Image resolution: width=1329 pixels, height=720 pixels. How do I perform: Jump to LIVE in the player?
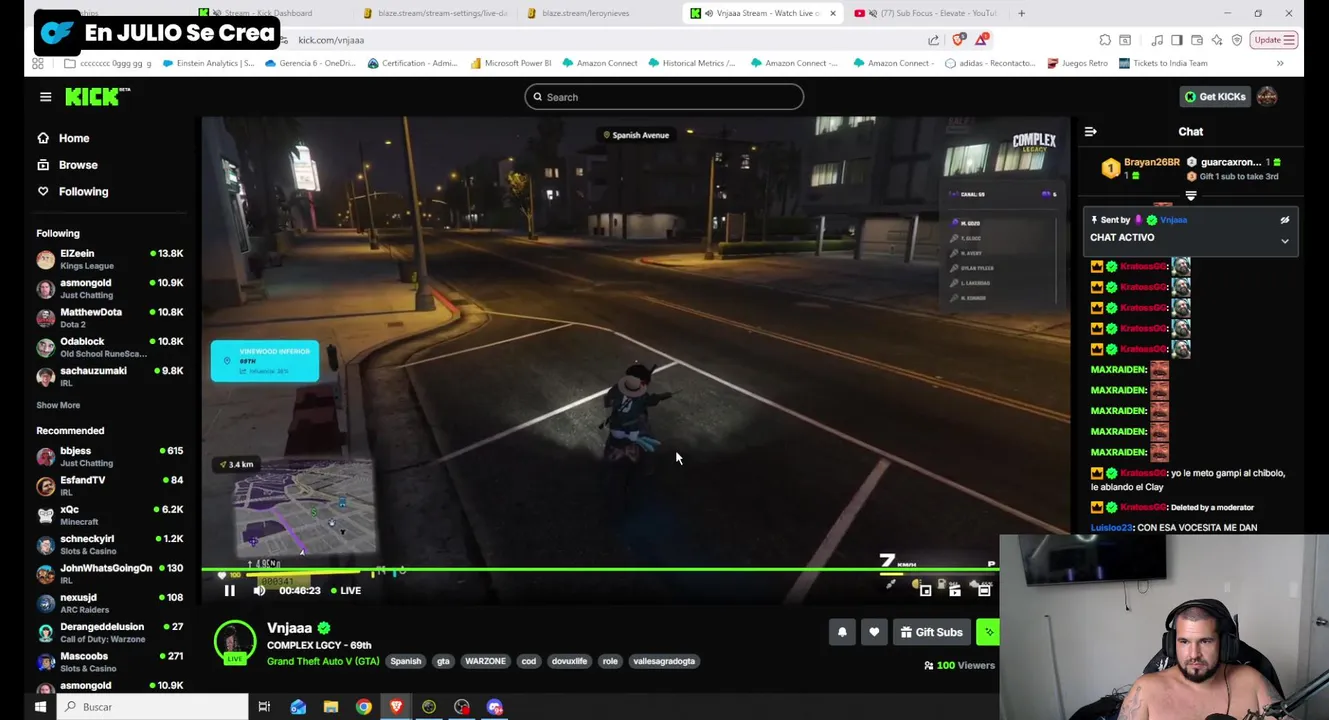click(x=346, y=591)
